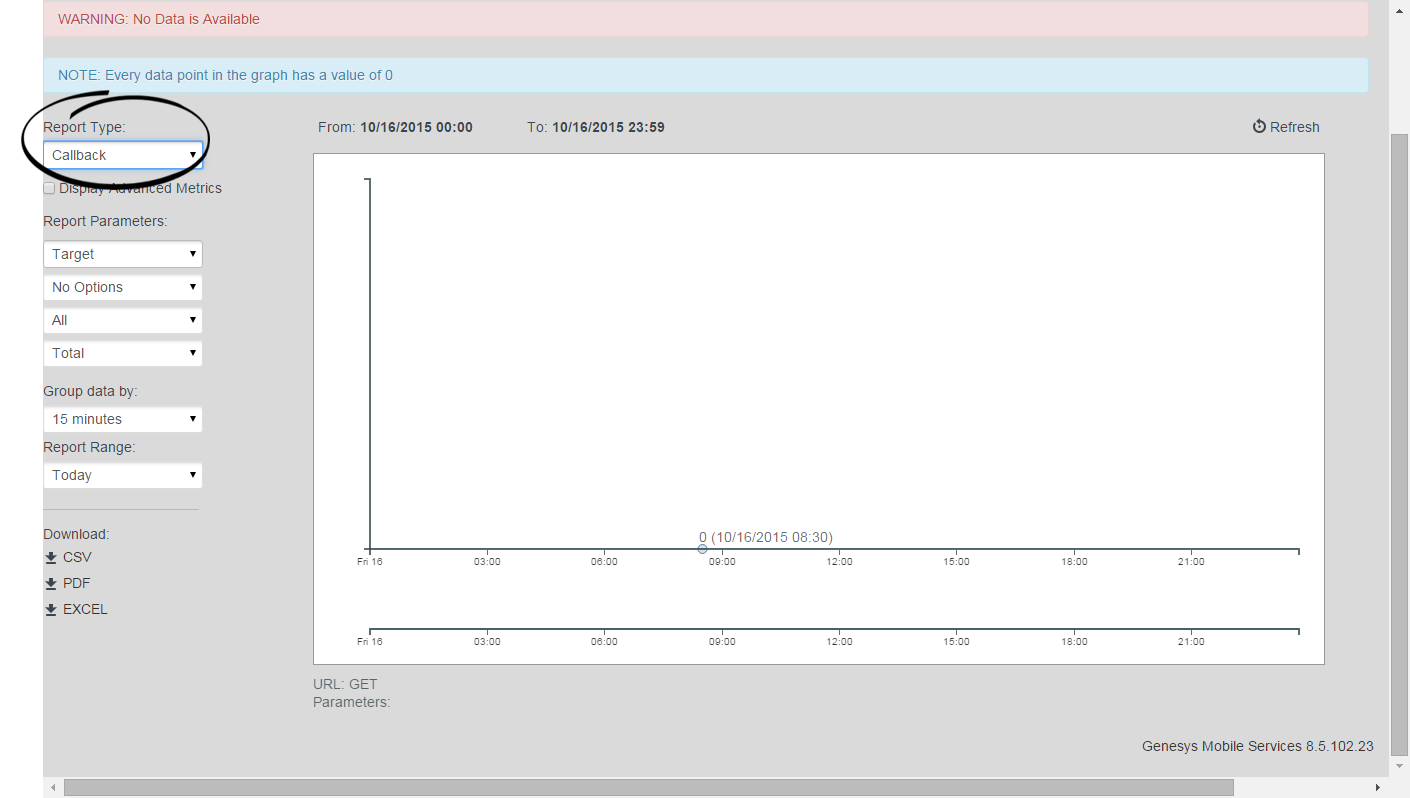
Task: Click the data point at 08:30
Action: coord(702,549)
